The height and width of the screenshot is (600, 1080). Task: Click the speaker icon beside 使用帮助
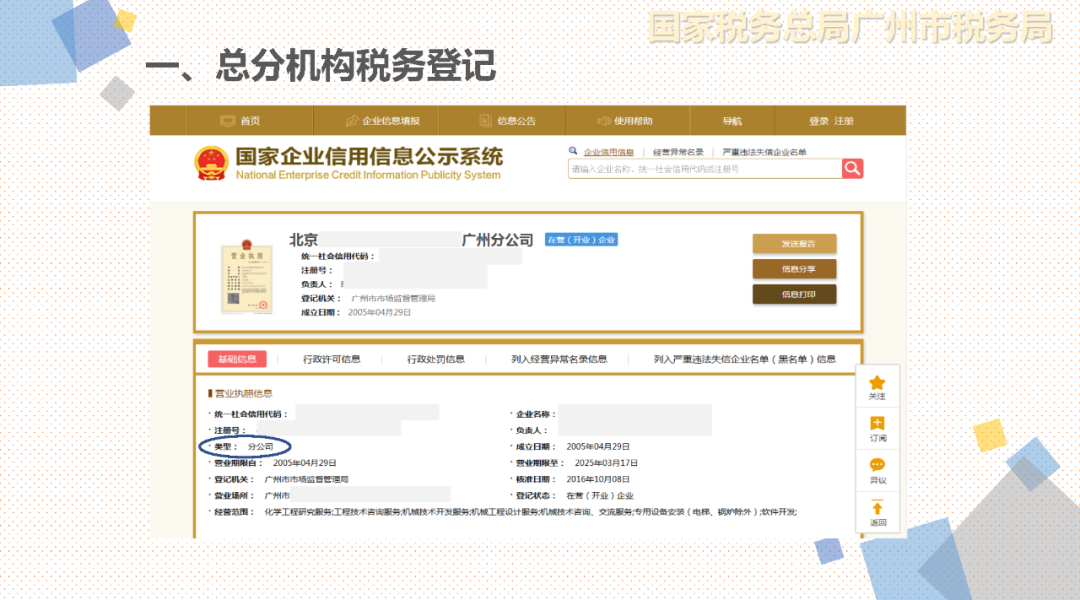603,121
